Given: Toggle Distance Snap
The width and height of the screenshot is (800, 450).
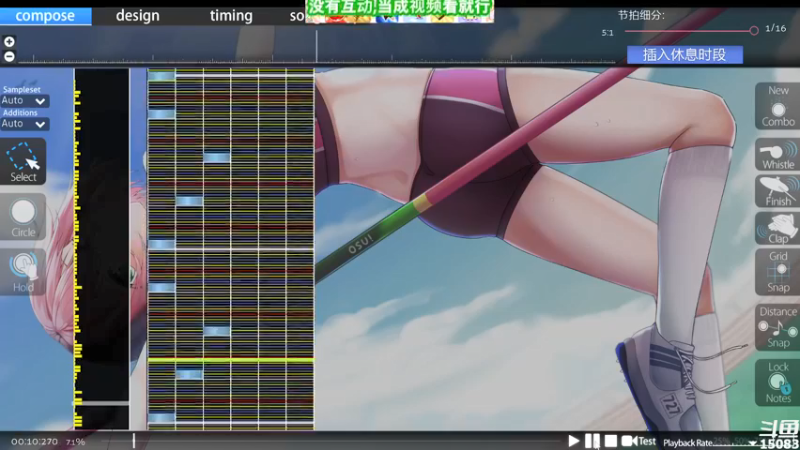Looking at the screenshot, I should click(x=778, y=327).
